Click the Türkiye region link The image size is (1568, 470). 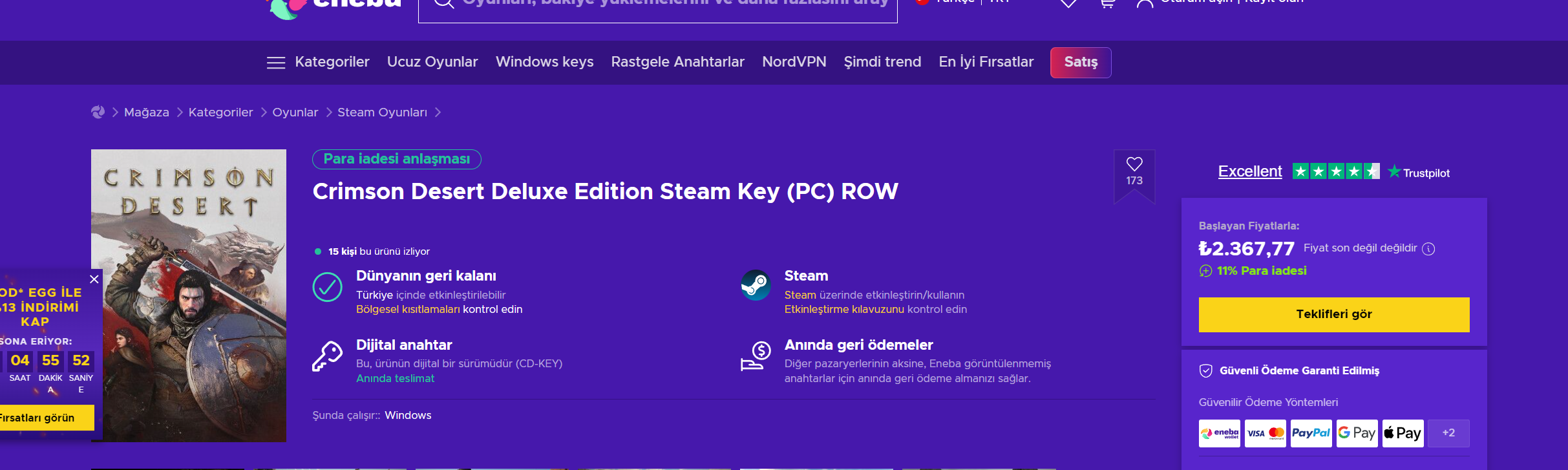(374, 295)
